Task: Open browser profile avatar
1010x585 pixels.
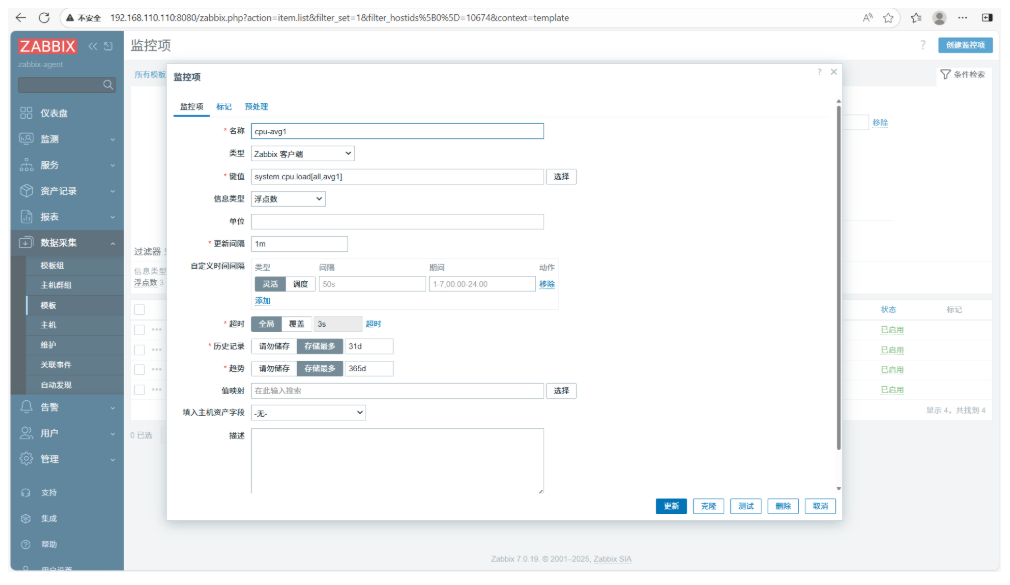Action: tap(939, 17)
